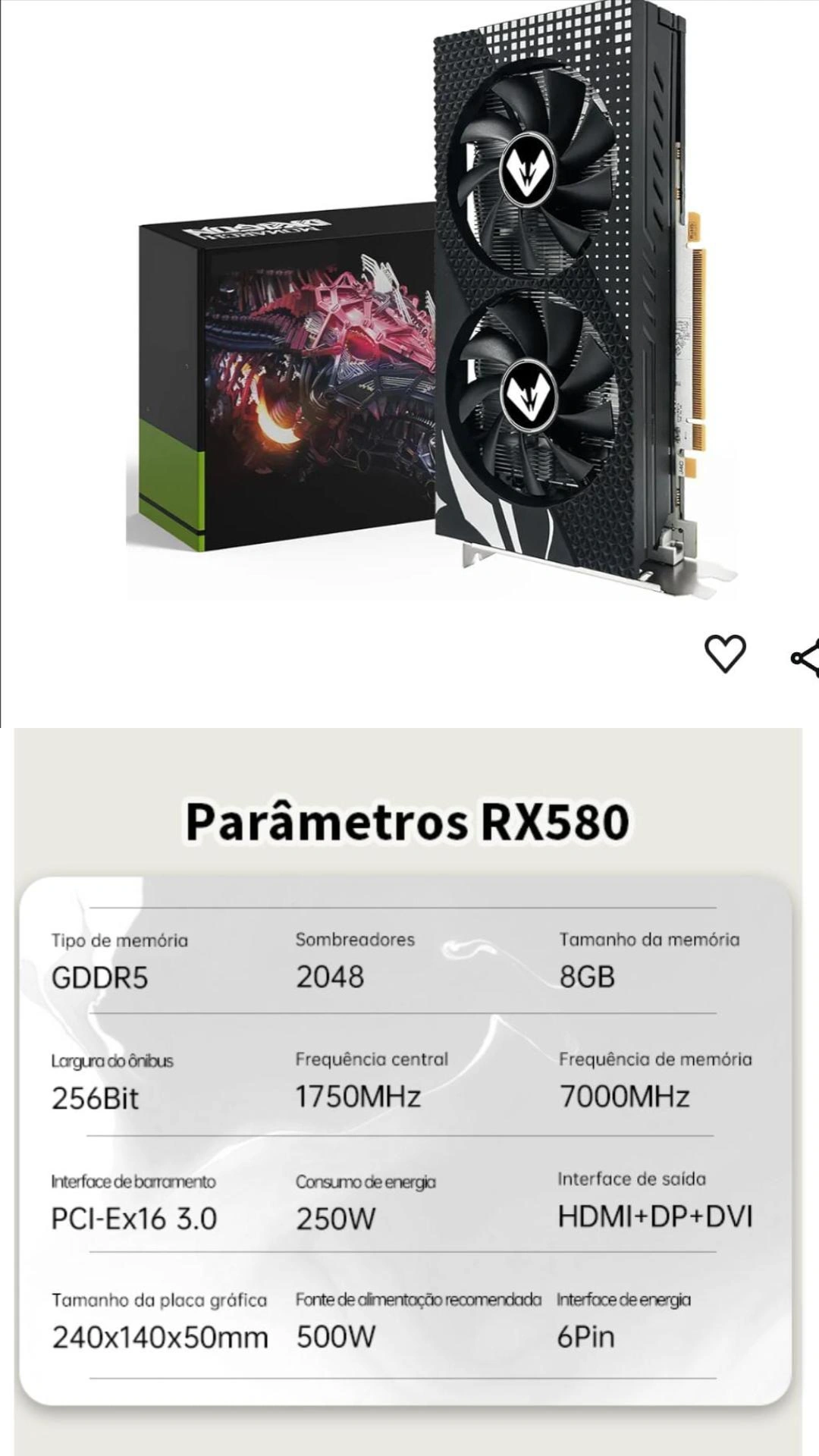Select the 2048 Sombreadores value
The width and height of the screenshot is (819, 1456).
330,977
